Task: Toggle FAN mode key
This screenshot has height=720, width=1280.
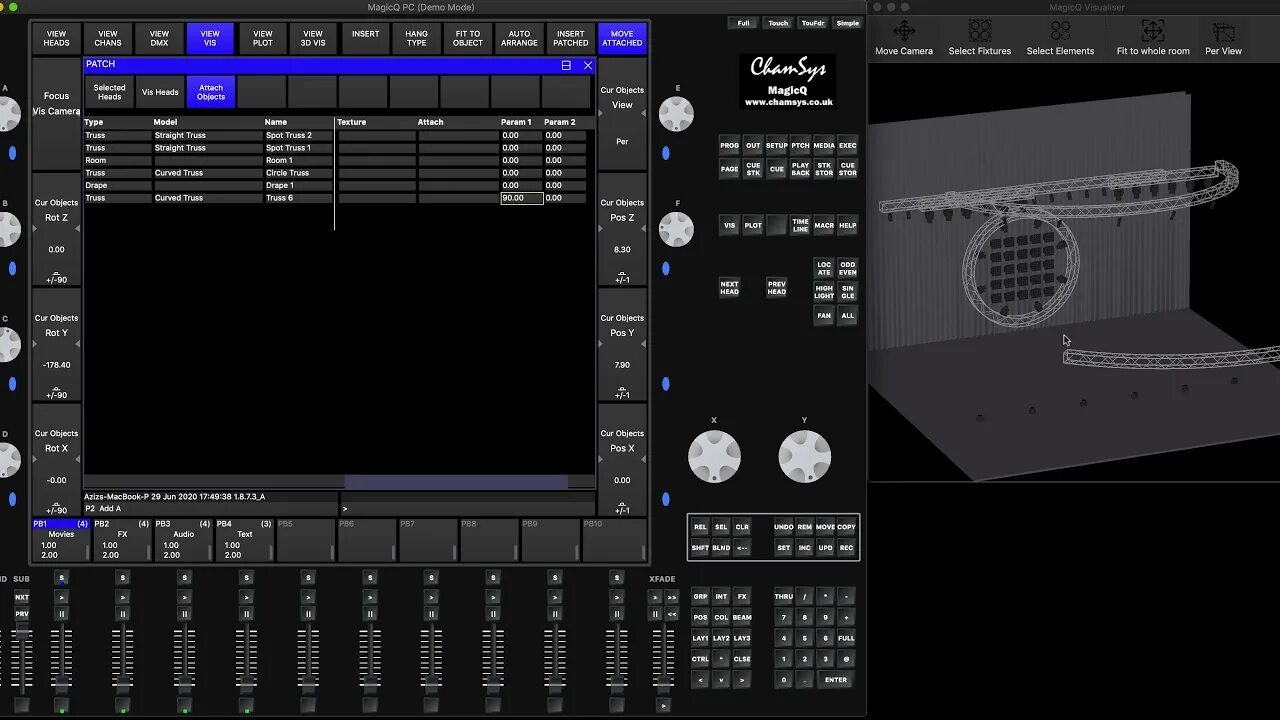Action: tap(824, 316)
